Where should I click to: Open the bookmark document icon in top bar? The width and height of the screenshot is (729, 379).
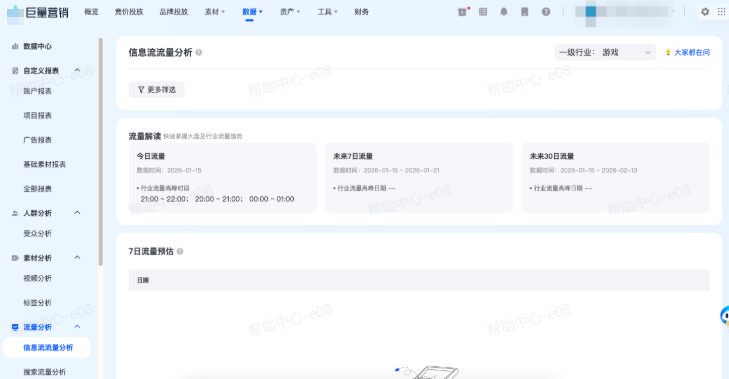click(525, 12)
